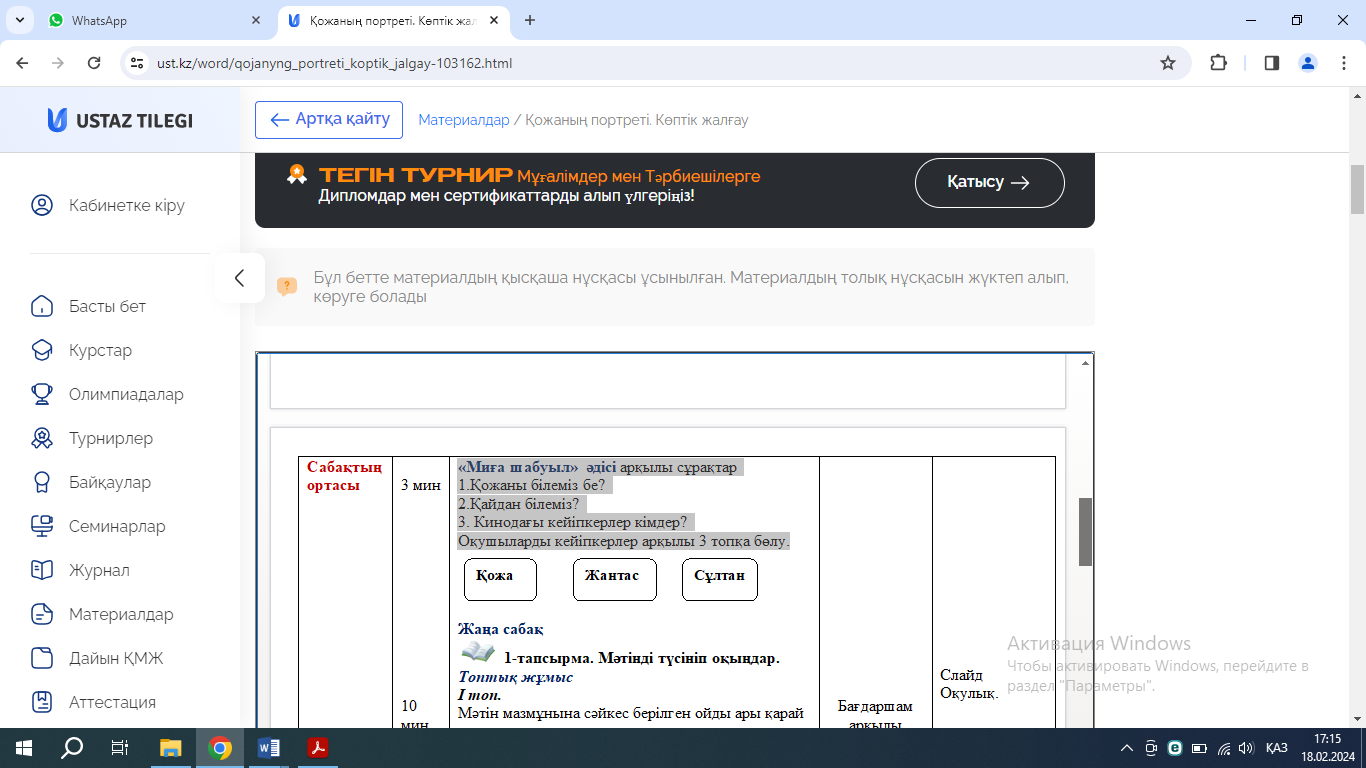Open the Chrome side panel icon
1366x768 pixels.
coord(1272,63)
